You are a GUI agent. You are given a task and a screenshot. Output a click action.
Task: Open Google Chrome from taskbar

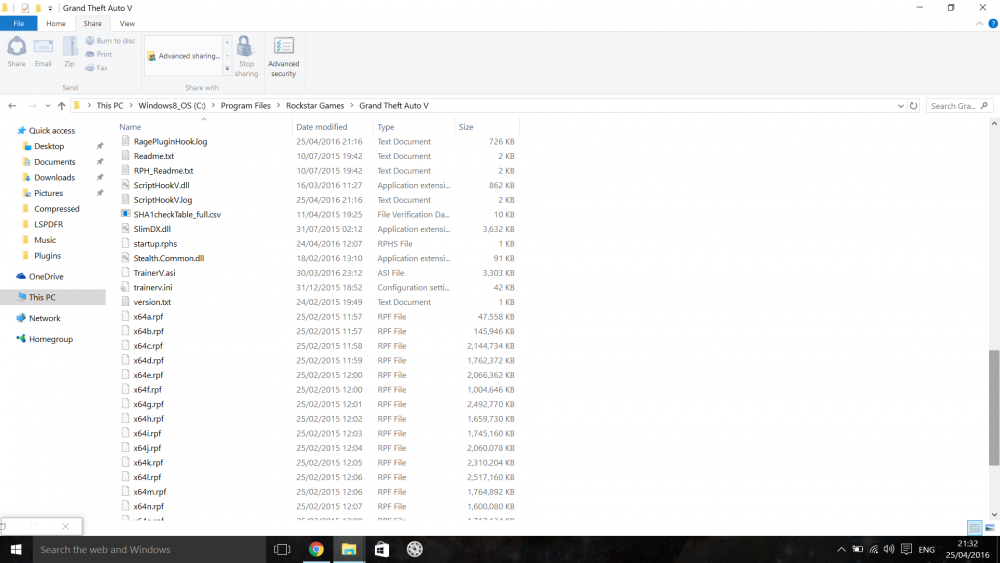[316, 549]
